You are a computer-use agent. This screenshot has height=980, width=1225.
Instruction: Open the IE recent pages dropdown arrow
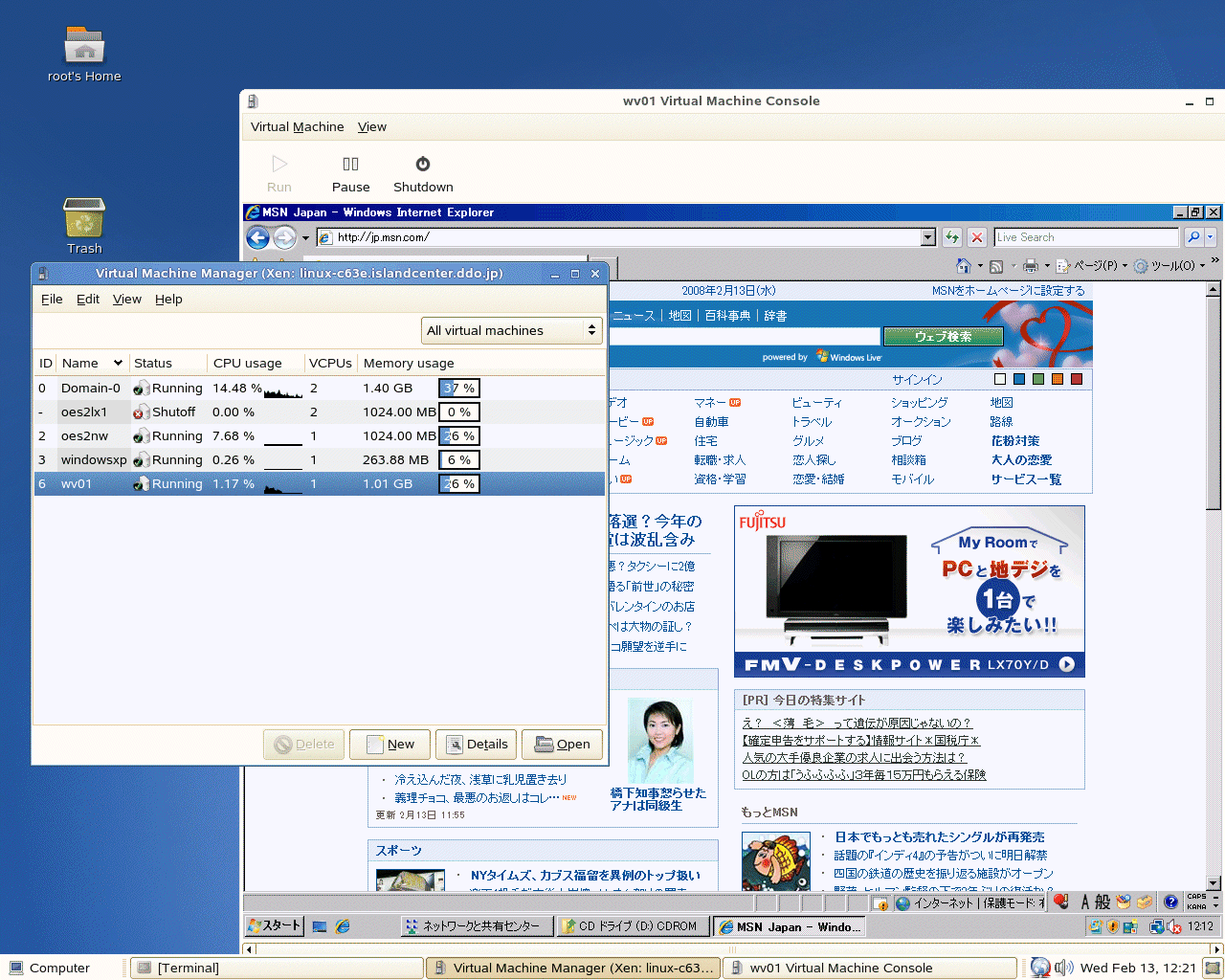click(x=306, y=238)
